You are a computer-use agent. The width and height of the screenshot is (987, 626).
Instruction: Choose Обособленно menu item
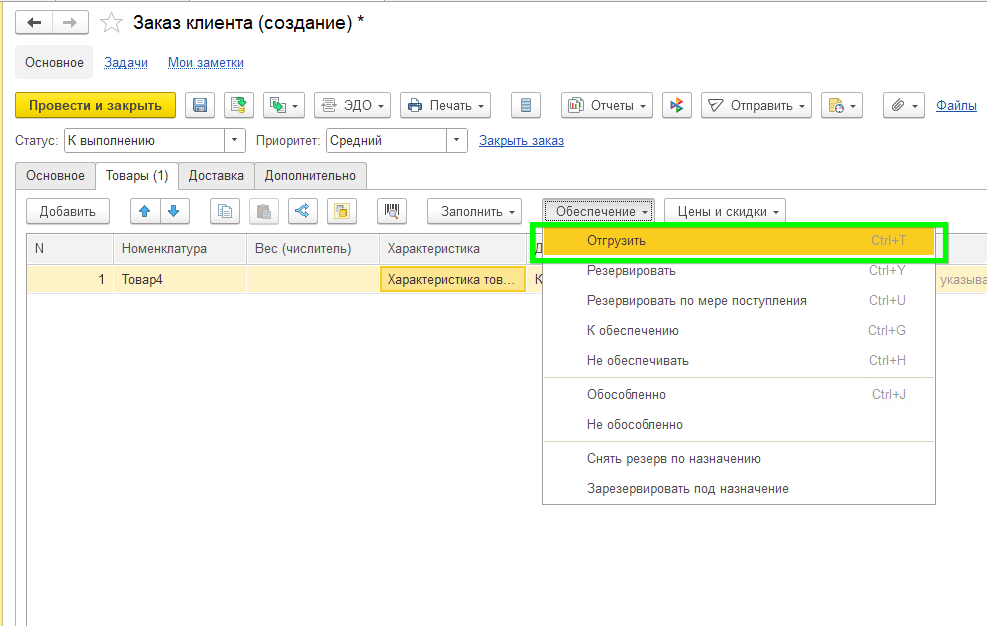pos(739,395)
